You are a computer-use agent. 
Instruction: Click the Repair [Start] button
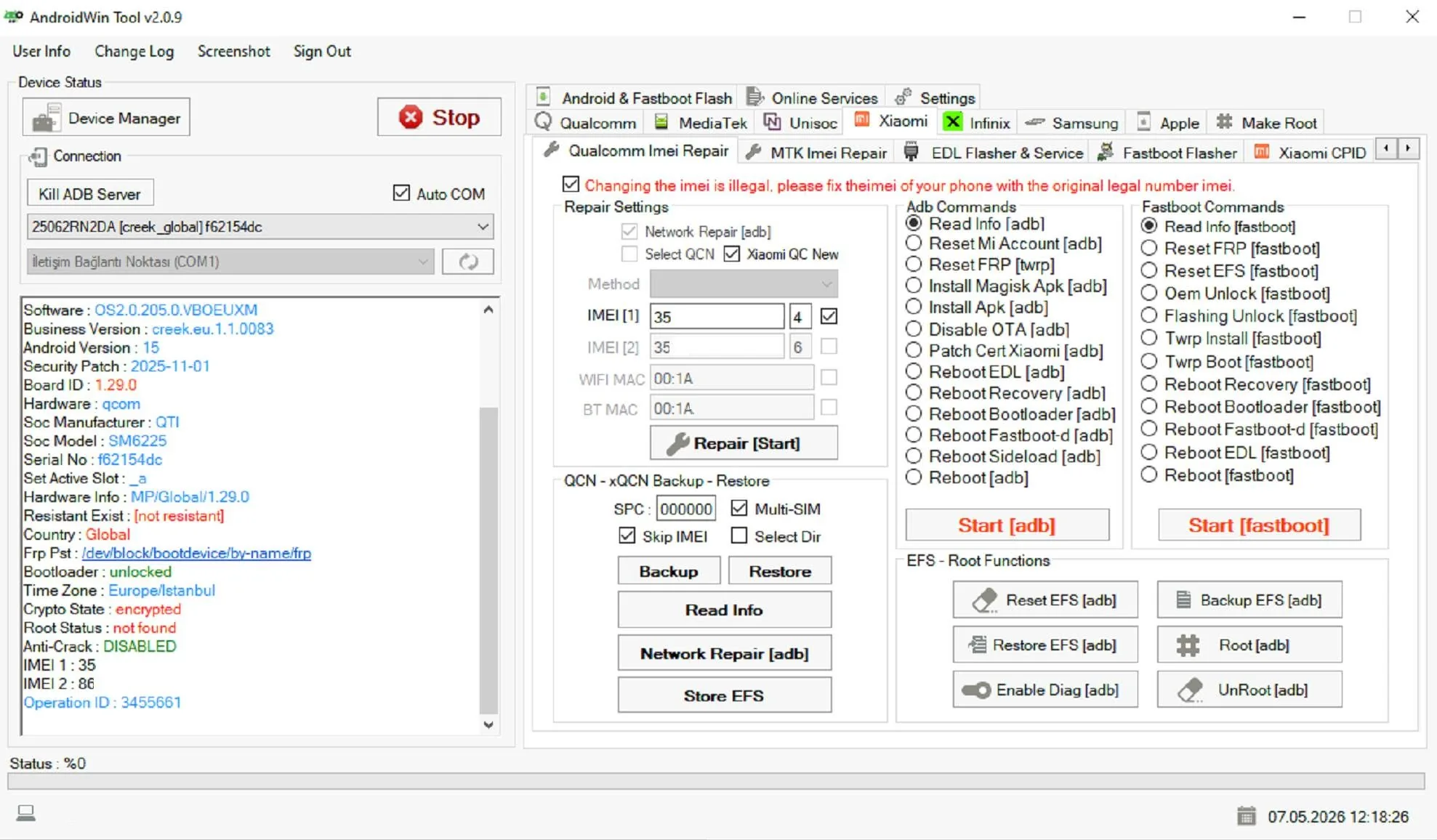744,443
